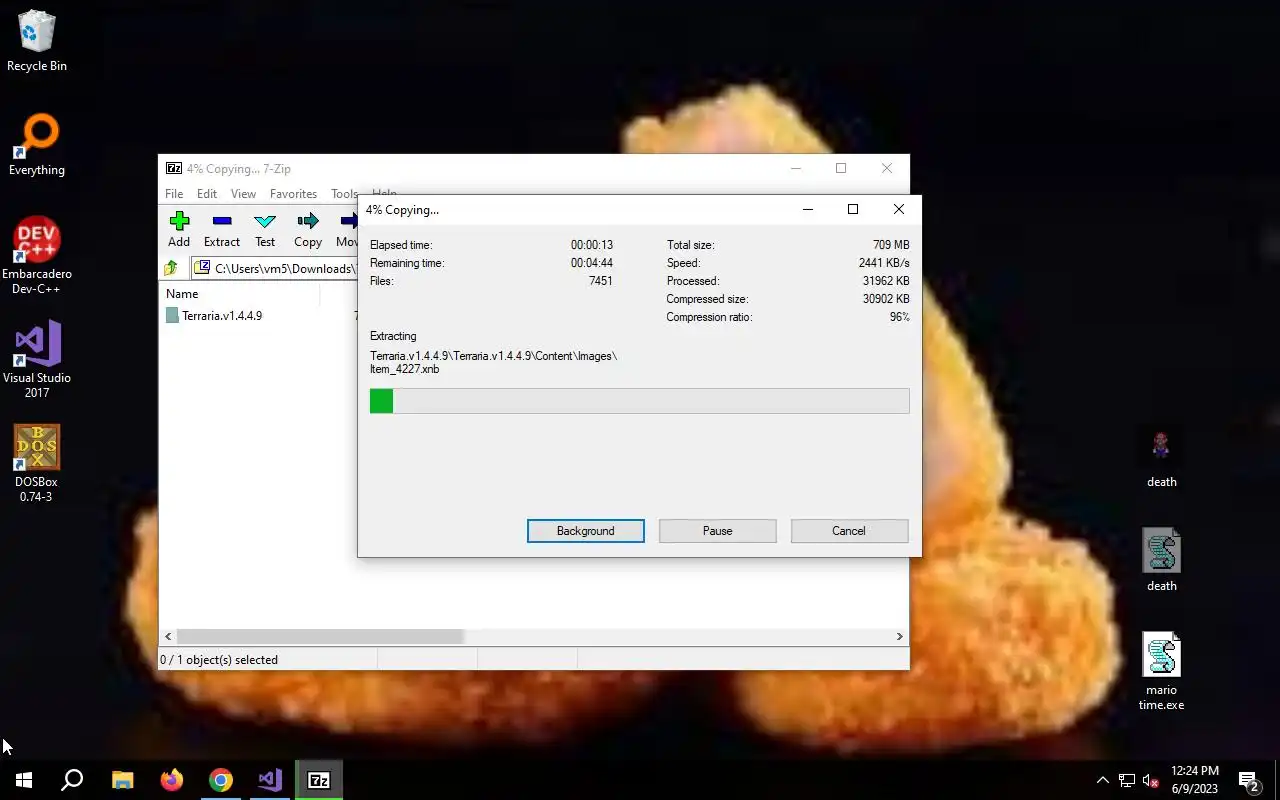Click the muted volume tray icon
Viewport: 1280px width, 800px height.
[x=1151, y=780]
